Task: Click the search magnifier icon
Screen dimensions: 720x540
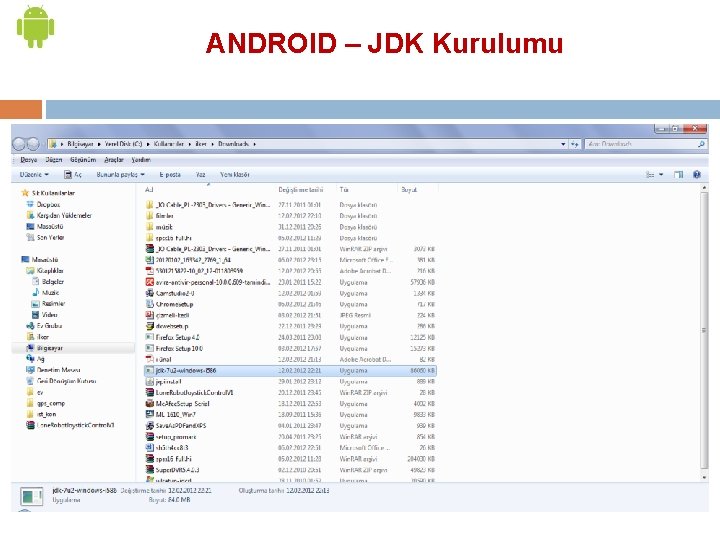Action: [x=701, y=144]
